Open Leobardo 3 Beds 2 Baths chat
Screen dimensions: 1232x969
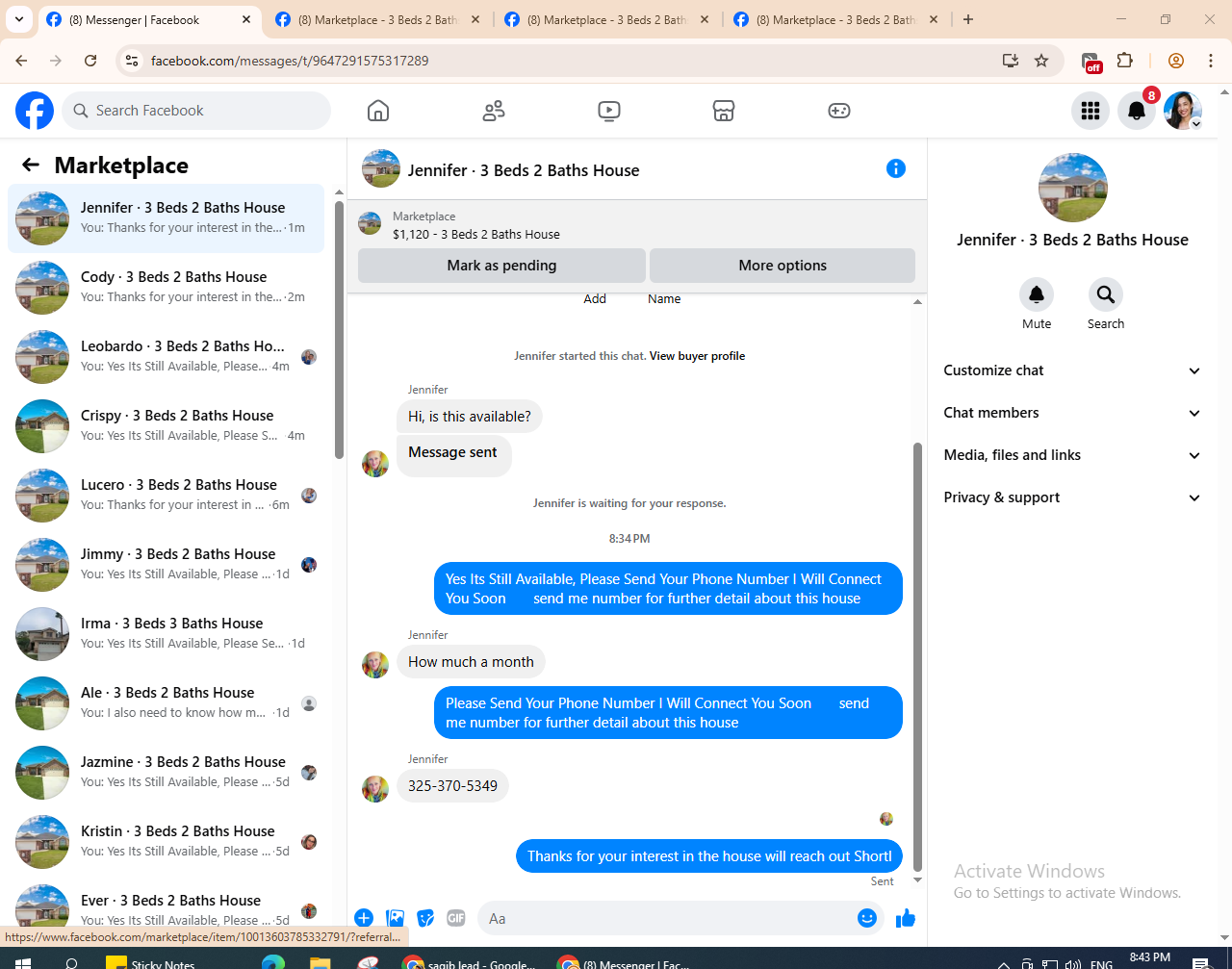[x=166, y=357]
